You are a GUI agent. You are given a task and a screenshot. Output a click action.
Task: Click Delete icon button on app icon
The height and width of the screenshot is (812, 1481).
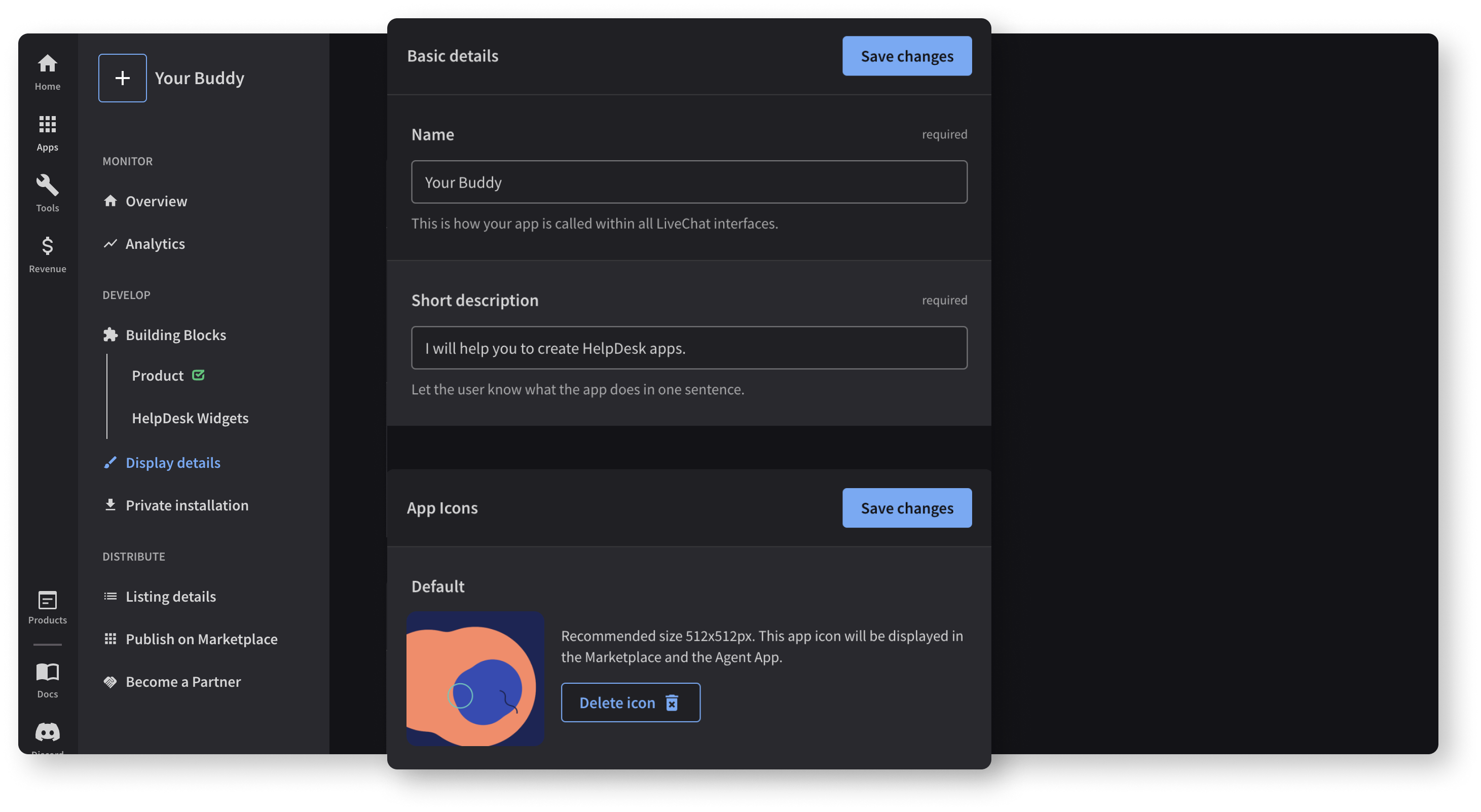(630, 702)
